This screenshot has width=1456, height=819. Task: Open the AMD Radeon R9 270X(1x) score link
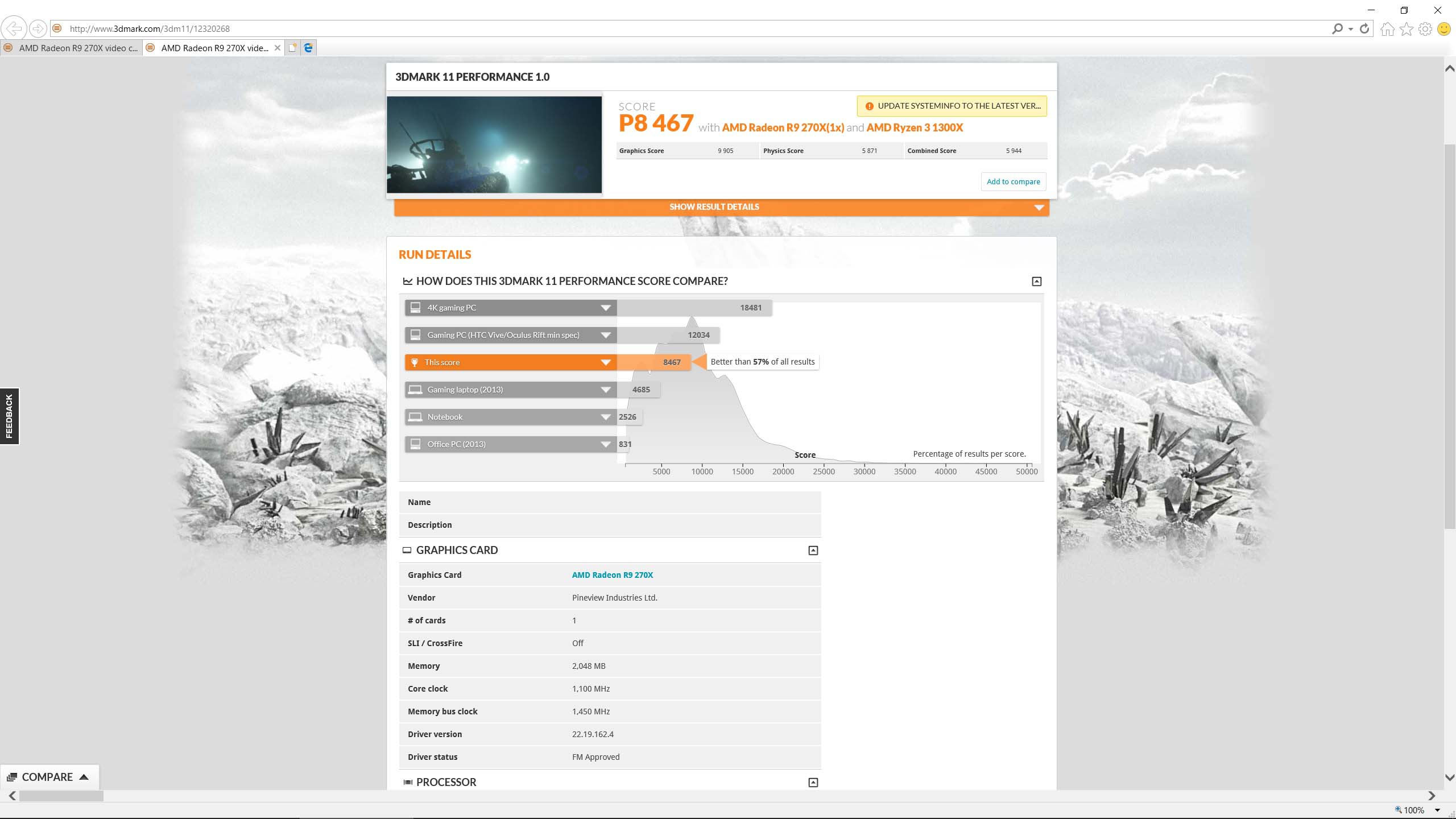tap(783, 127)
